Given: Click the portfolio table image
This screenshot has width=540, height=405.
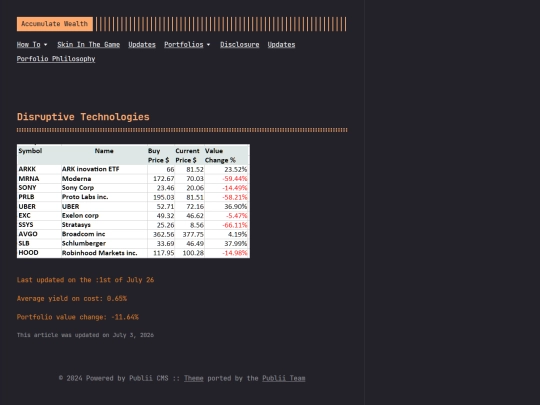Looking at the screenshot, I should pos(133,201).
